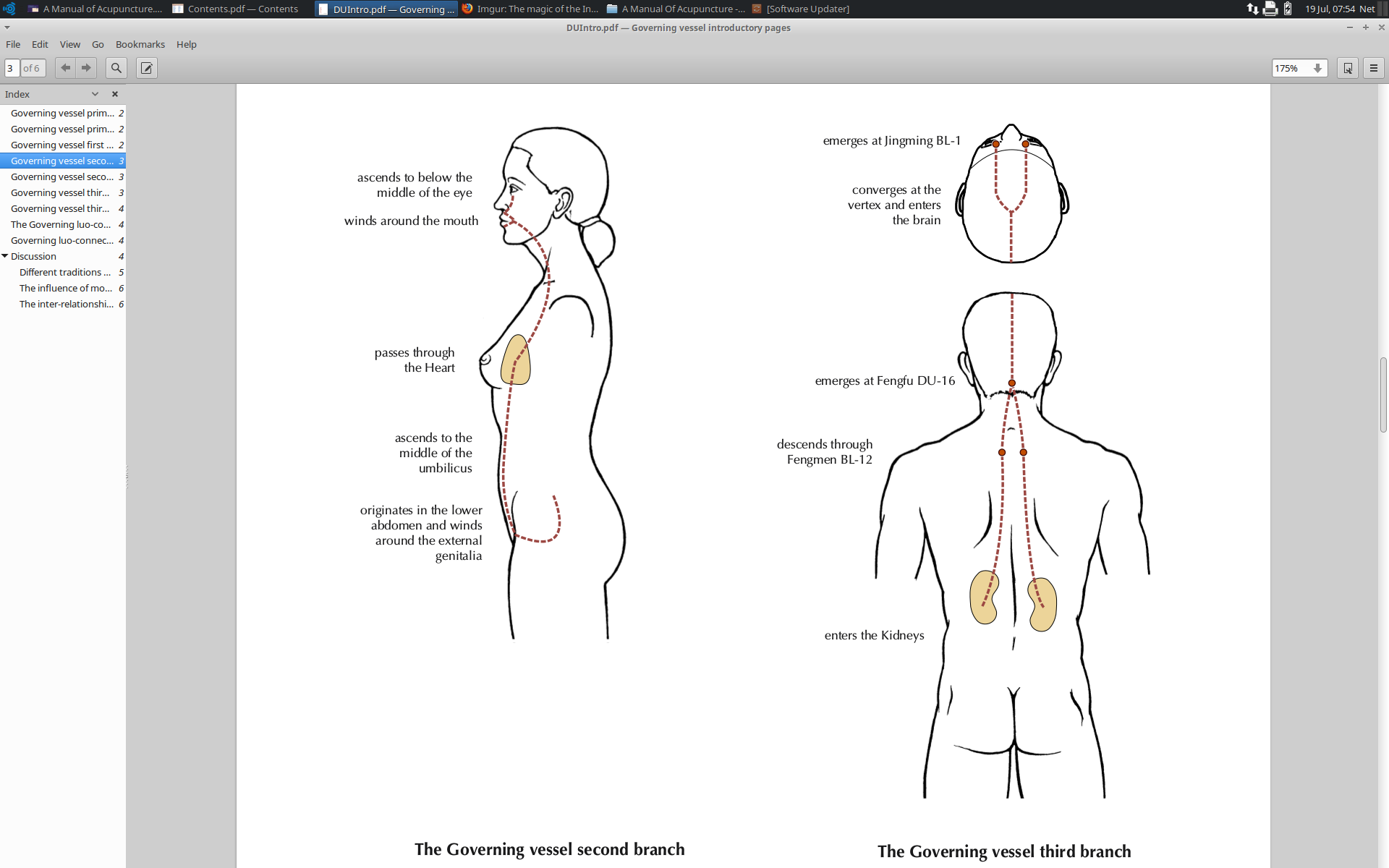The width and height of the screenshot is (1389, 868).
Task: Open the Go menu
Action: point(98,44)
